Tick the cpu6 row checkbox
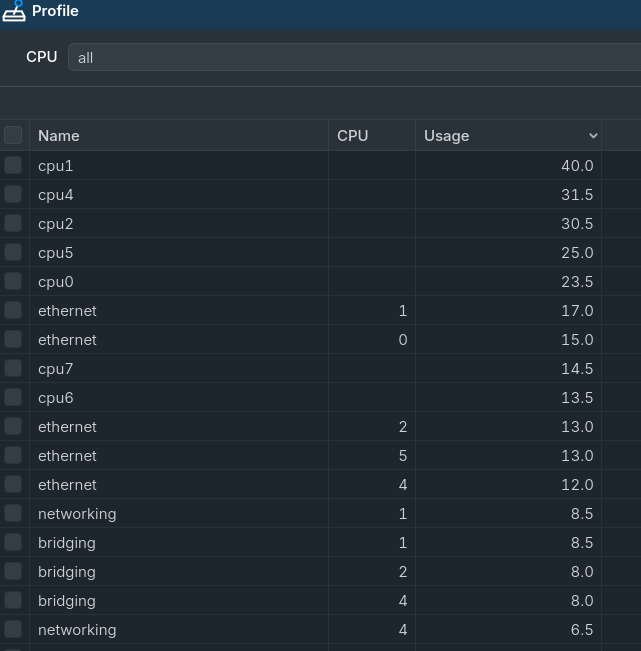Screen dimensions: 641x651 click(x=13, y=397)
